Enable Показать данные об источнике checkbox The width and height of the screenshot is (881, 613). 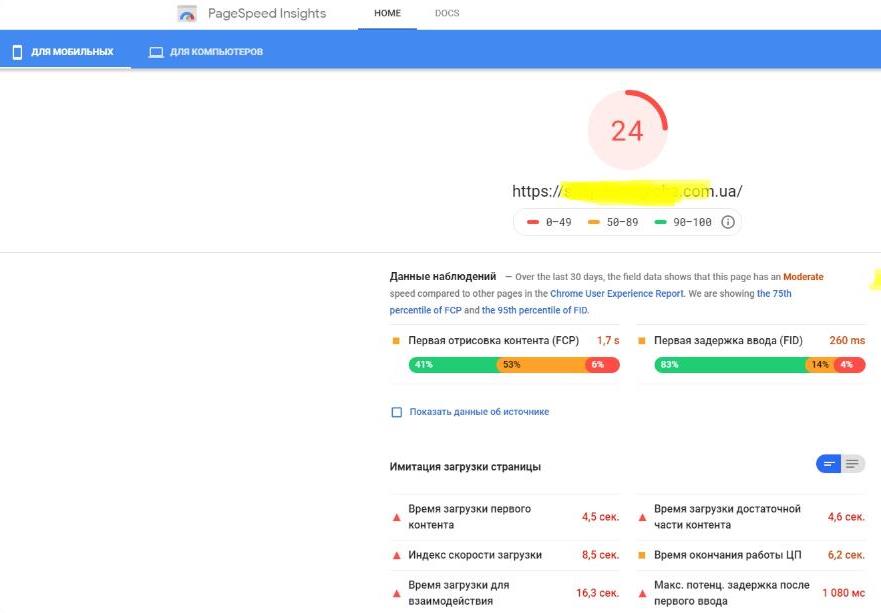pos(397,412)
